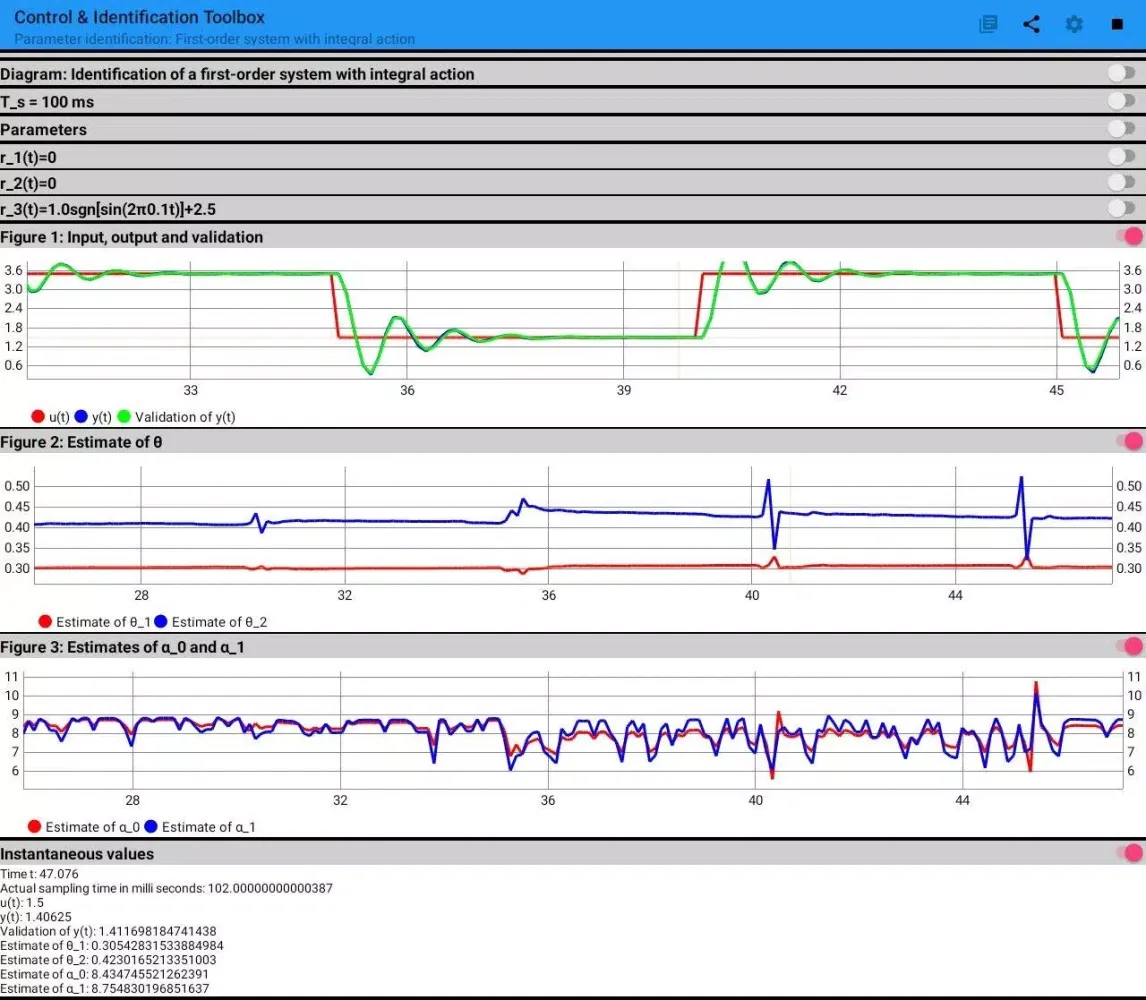Screen dimensions: 1146x1000
Task: Click the green Validation of y(t) dot
Action: pos(124,417)
